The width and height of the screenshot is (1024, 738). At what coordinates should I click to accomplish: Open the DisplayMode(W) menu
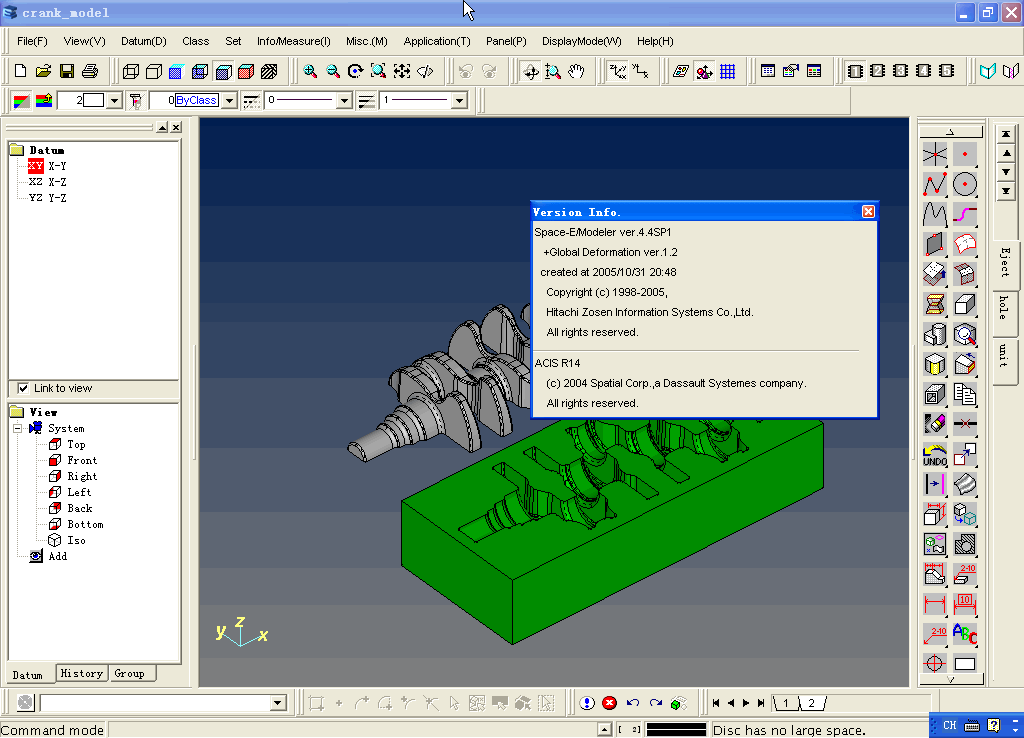point(581,41)
